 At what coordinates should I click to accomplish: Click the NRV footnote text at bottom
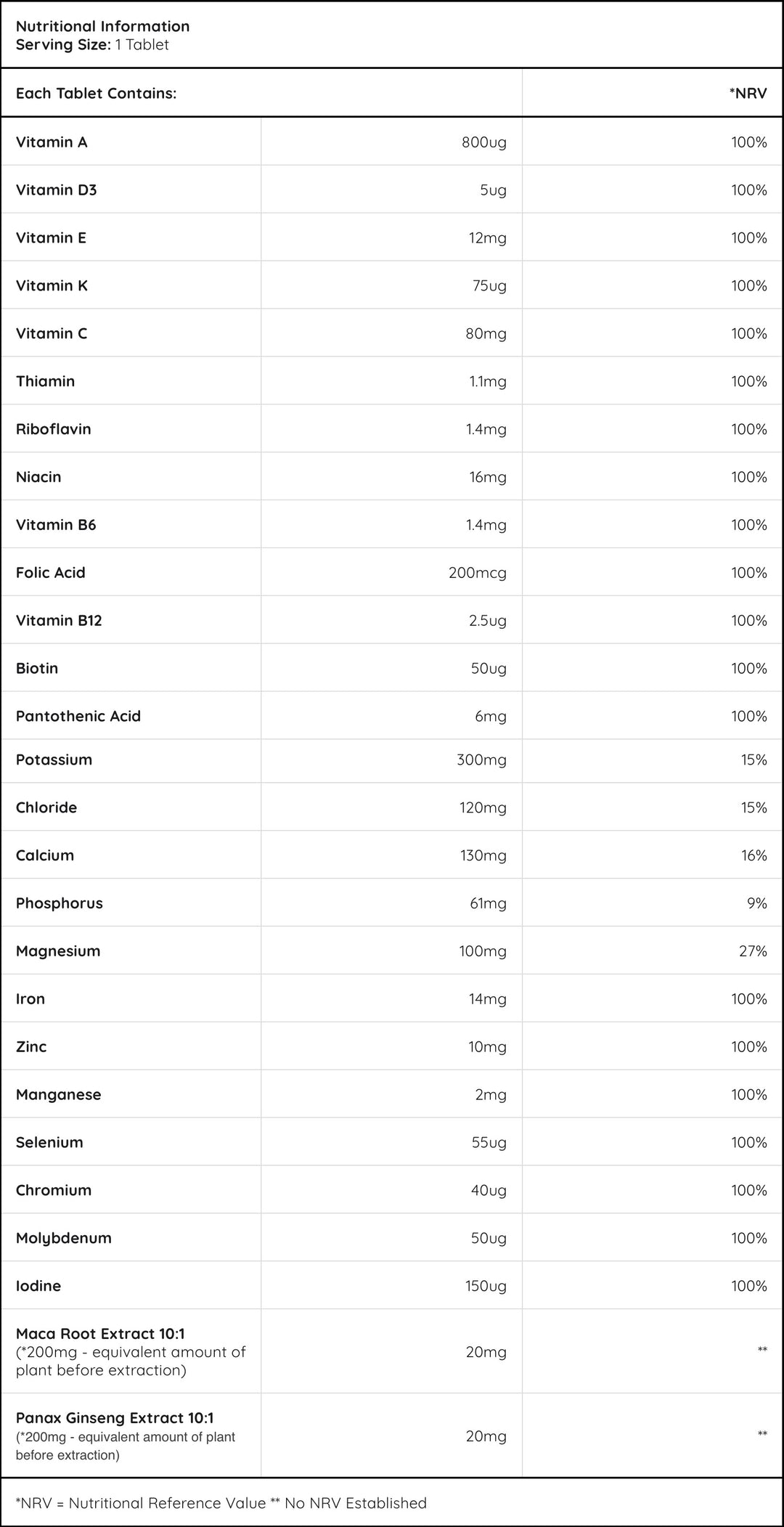coord(221,1503)
